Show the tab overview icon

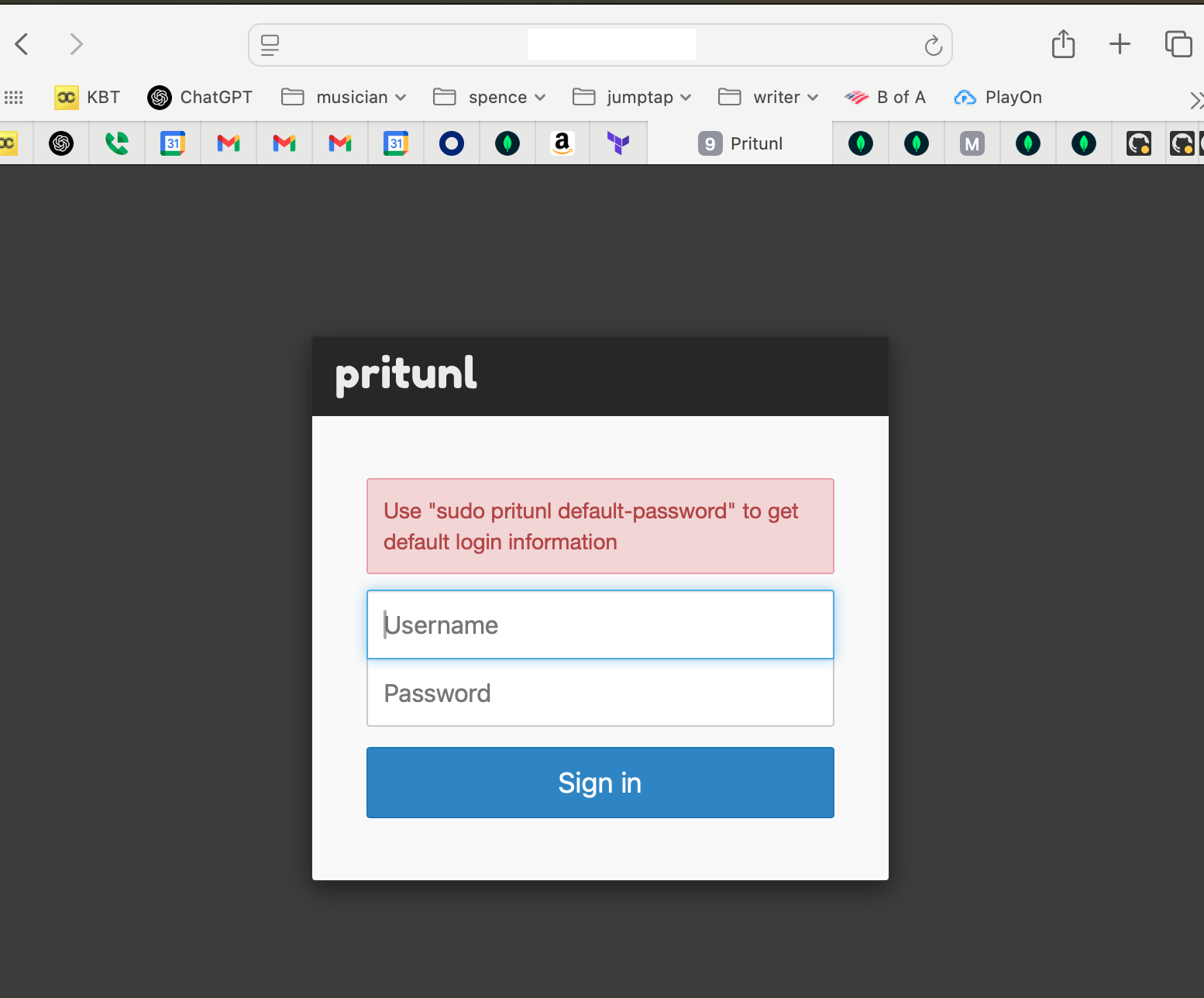1178,44
